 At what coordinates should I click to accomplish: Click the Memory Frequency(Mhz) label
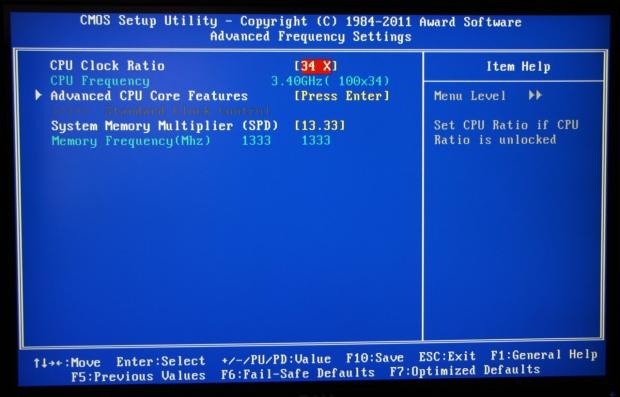(131, 141)
